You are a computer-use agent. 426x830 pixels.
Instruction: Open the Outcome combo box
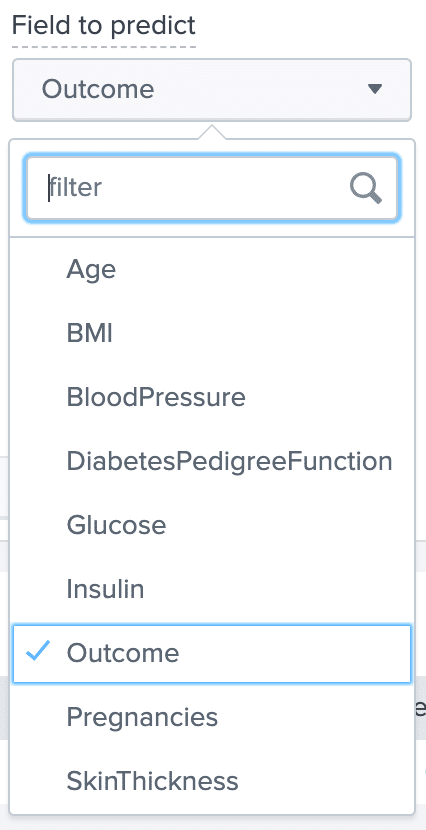point(212,89)
